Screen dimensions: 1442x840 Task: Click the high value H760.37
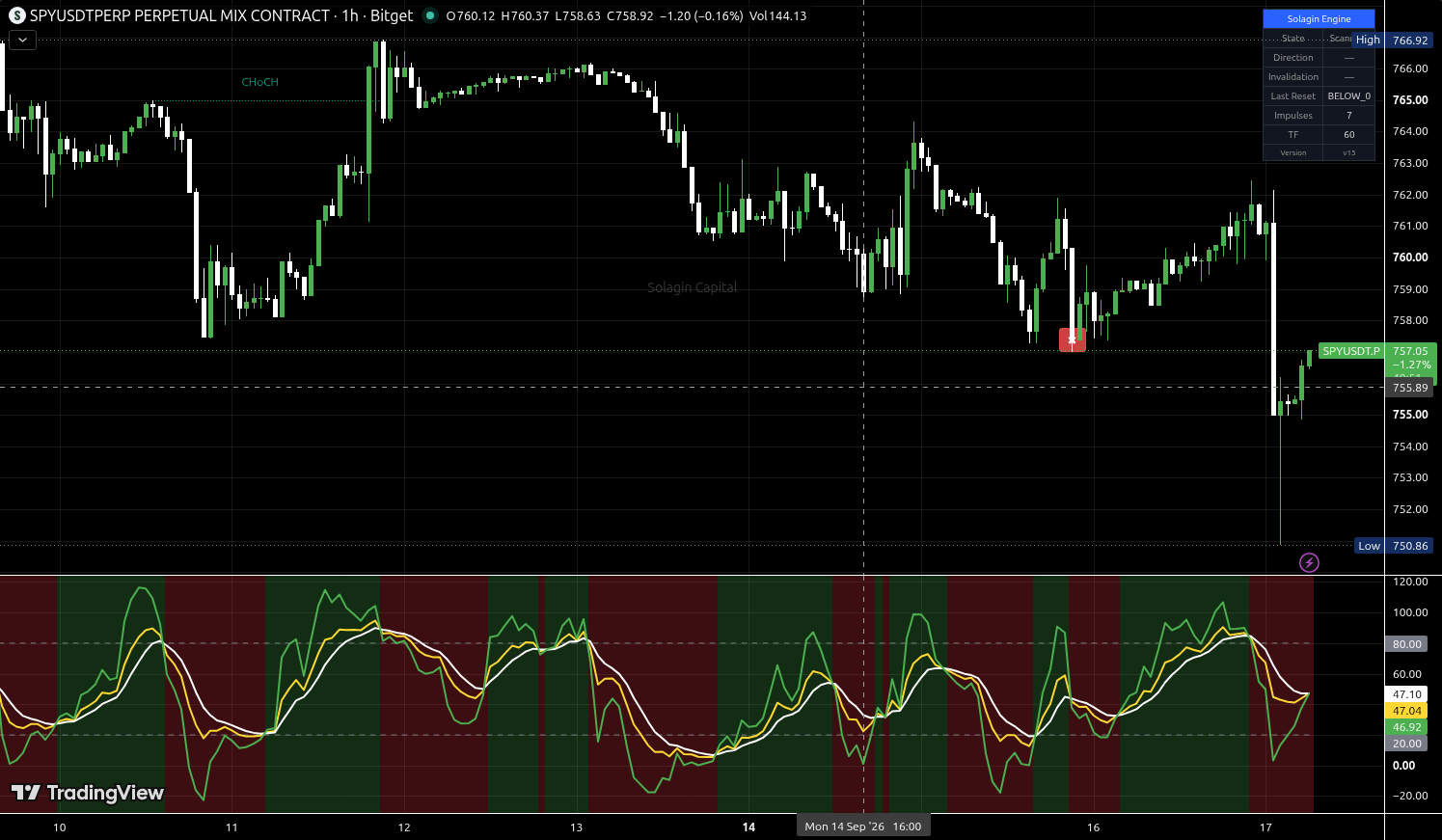point(525,16)
